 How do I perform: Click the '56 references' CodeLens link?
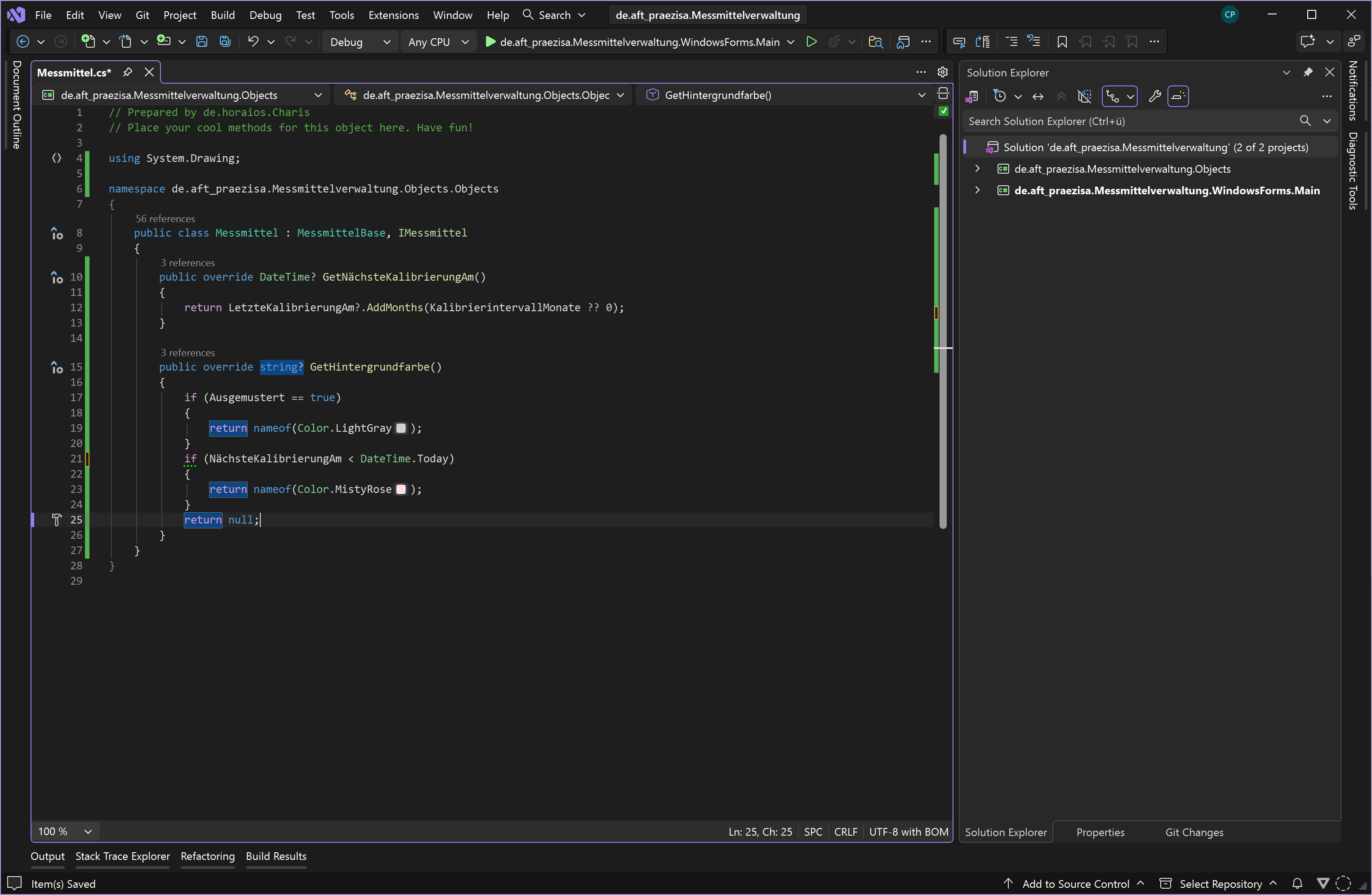click(x=165, y=219)
